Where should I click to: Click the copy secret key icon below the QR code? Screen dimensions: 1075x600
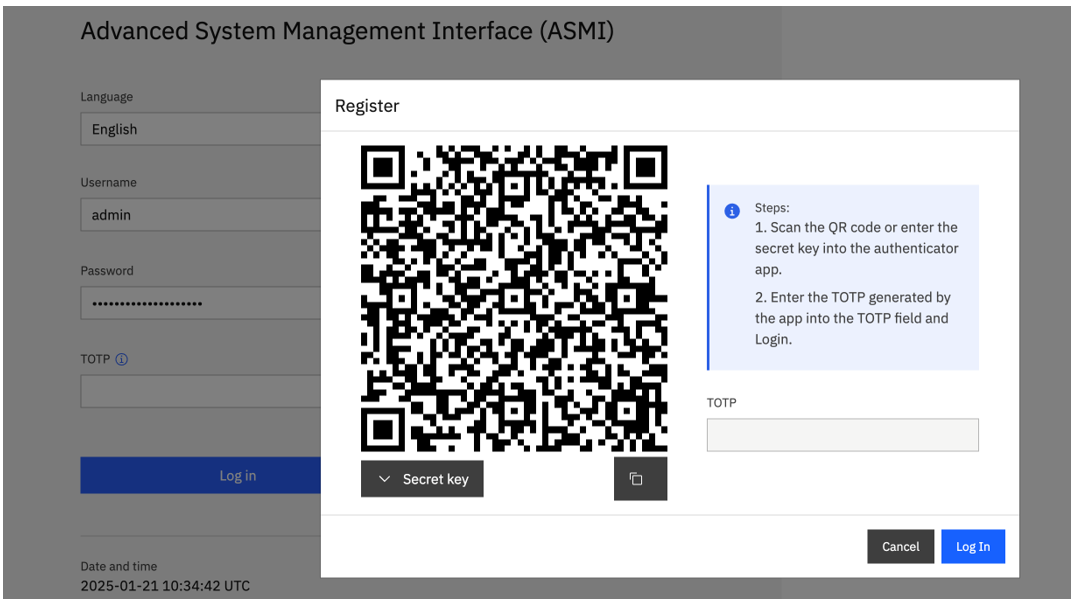pos(640,478)
